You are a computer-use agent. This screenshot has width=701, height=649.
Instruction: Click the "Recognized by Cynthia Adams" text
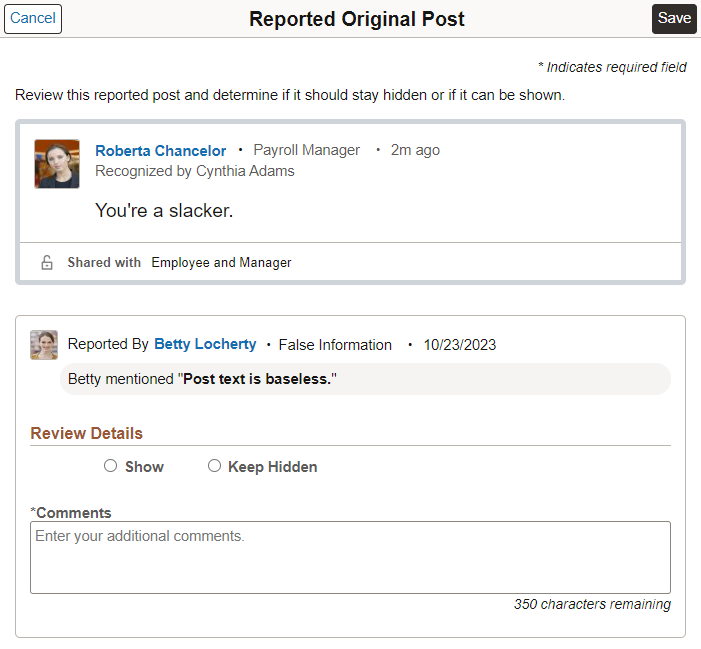pos(195,171)
